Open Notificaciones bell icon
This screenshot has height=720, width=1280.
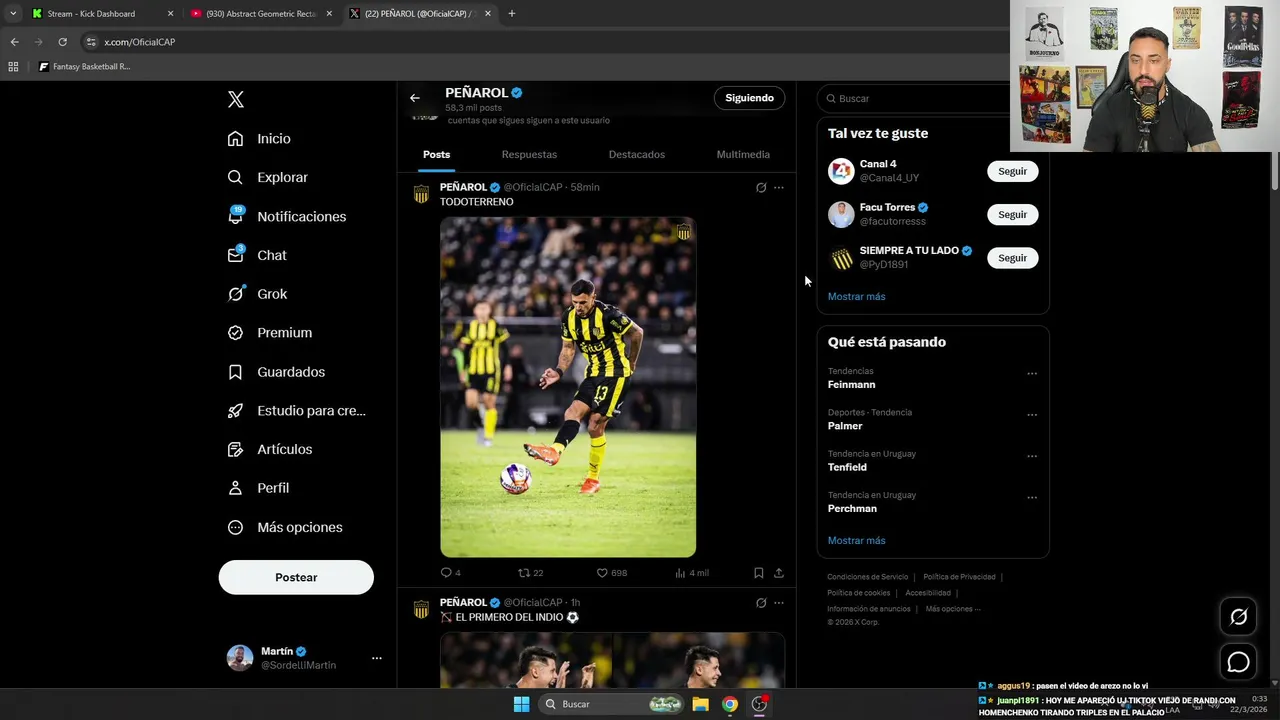(235, 216)
